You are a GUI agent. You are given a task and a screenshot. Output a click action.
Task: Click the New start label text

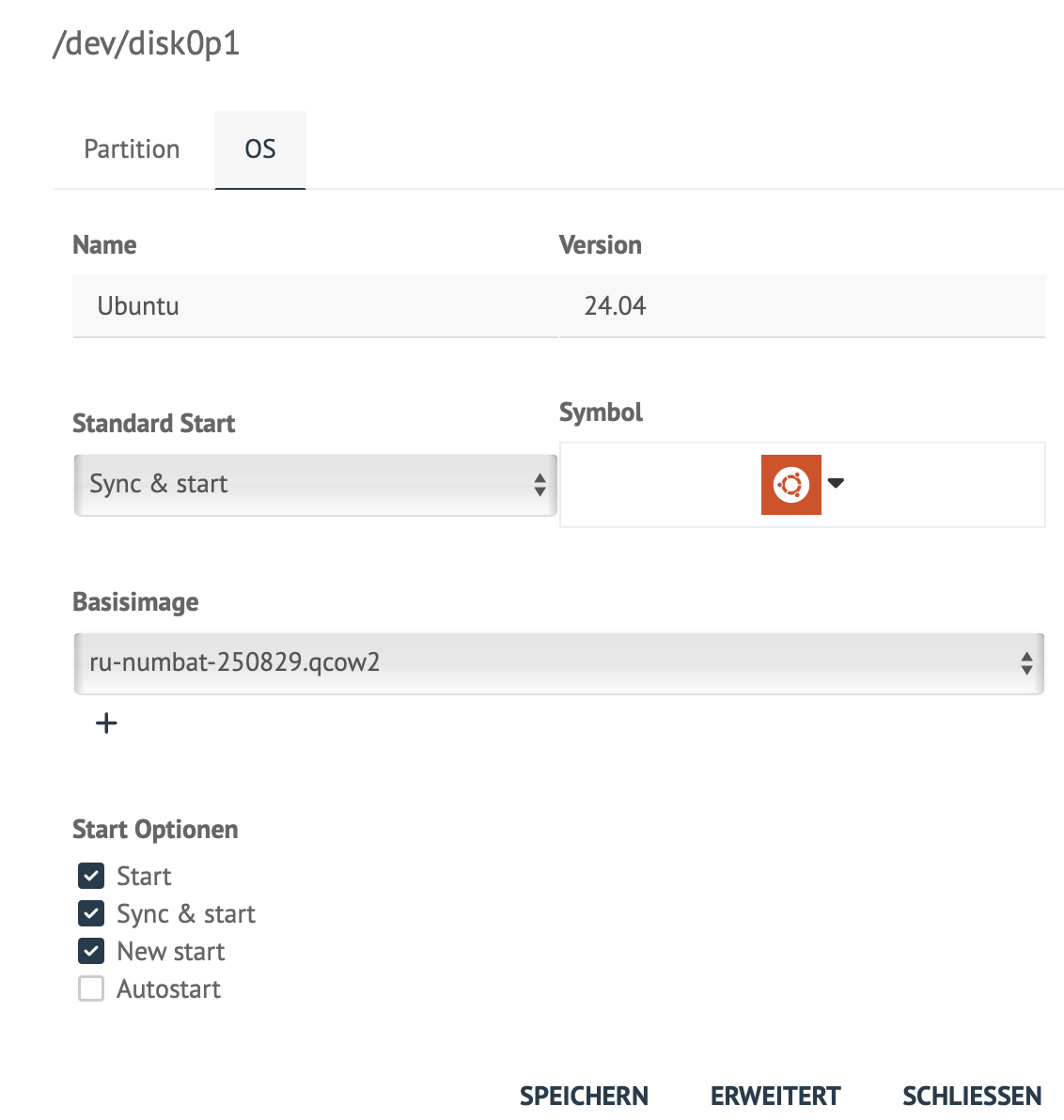[x=171, y=952]
